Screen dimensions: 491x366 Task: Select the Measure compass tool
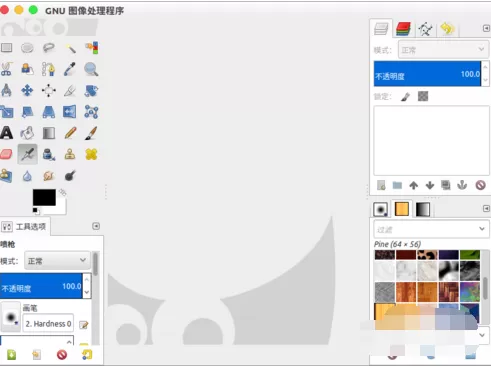tap(6, 90)
